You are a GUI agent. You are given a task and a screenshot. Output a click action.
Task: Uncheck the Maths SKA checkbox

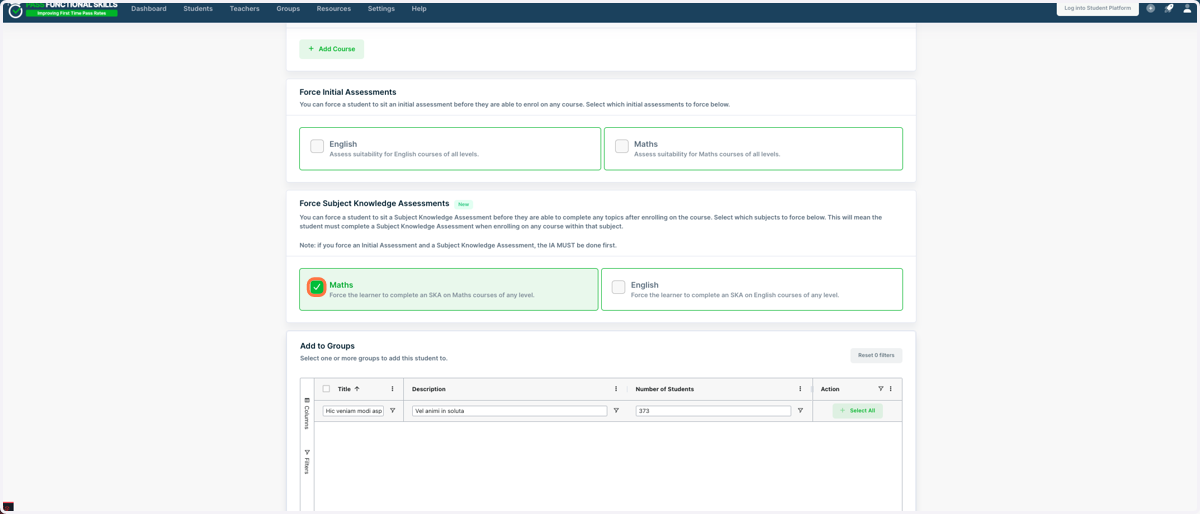317,287
